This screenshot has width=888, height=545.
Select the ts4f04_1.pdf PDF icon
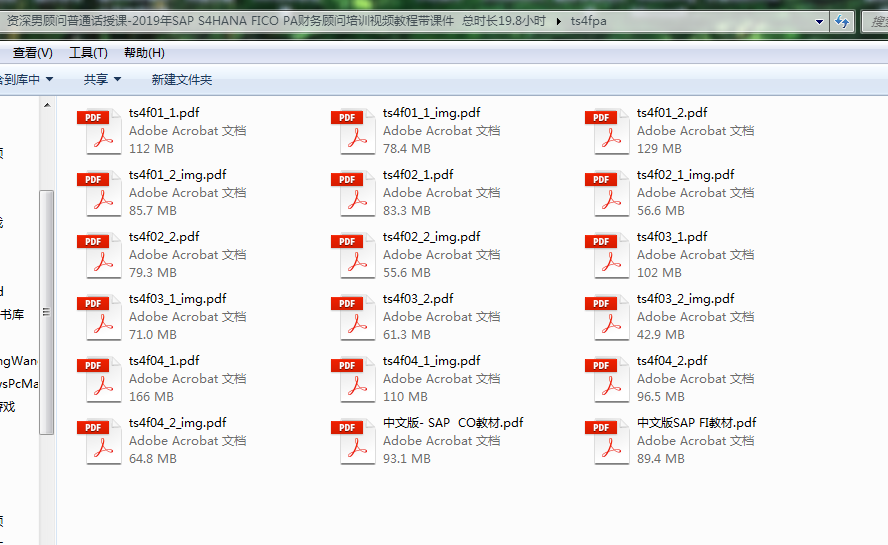[98, 379]
